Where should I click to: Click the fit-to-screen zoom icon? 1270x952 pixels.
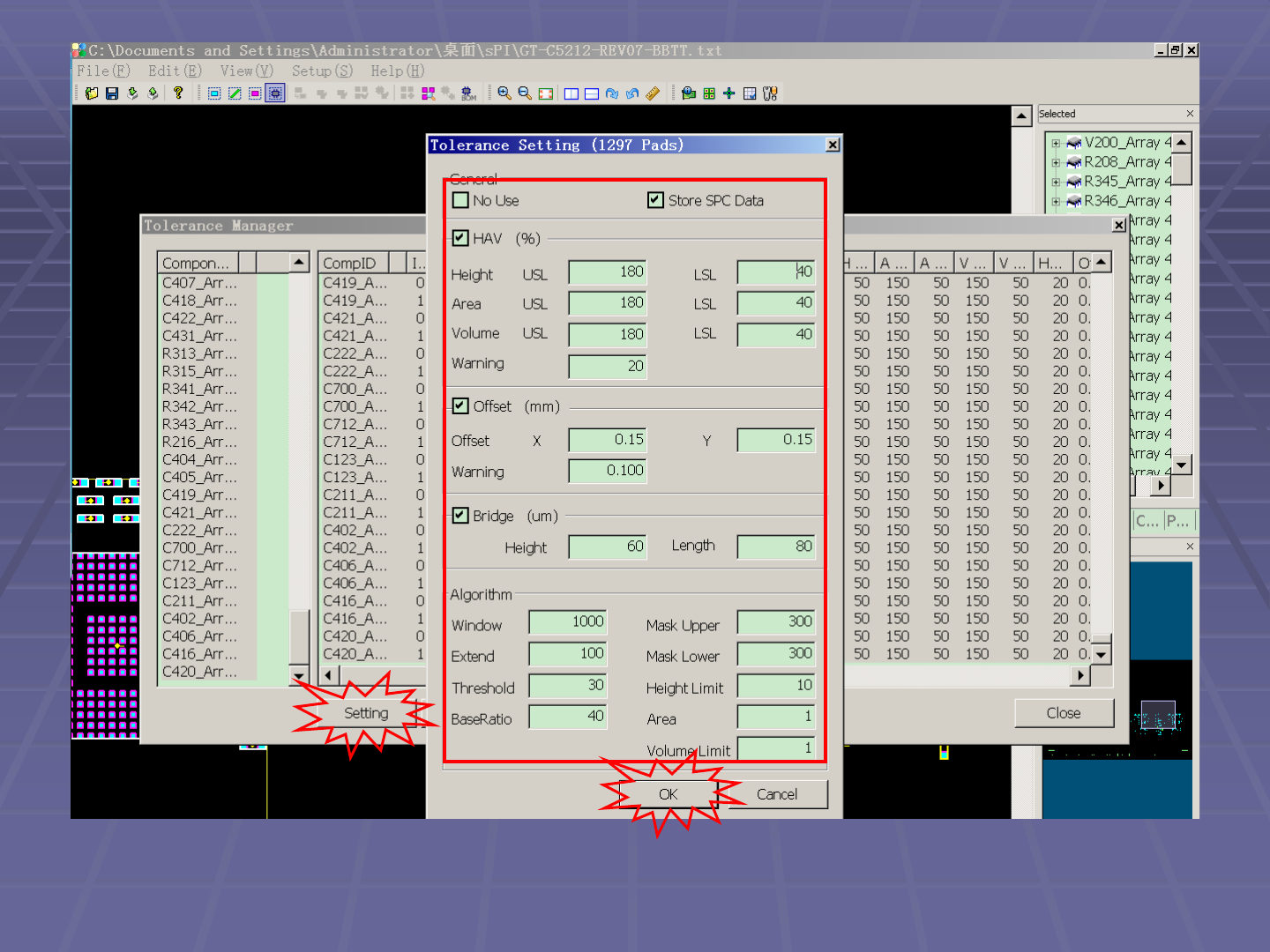click(546, 93)
